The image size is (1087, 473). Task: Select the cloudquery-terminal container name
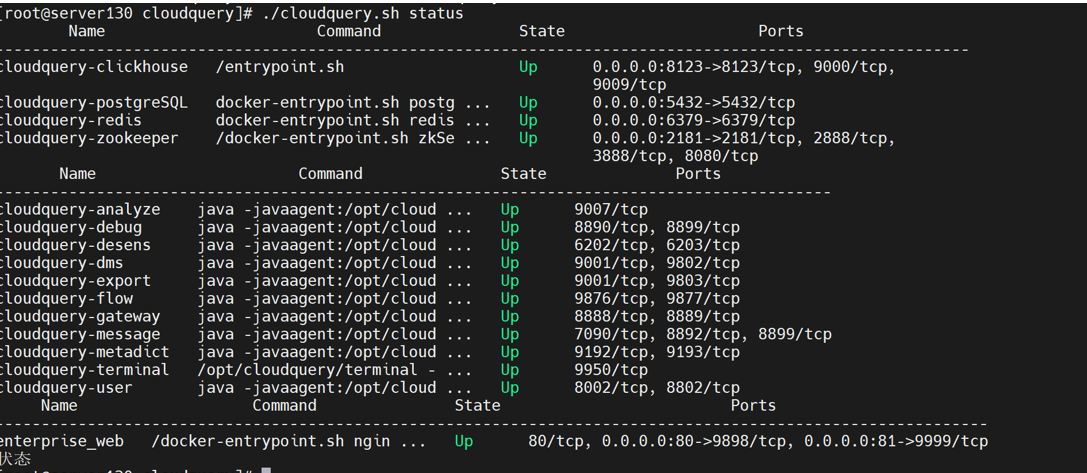pos(85,370)
